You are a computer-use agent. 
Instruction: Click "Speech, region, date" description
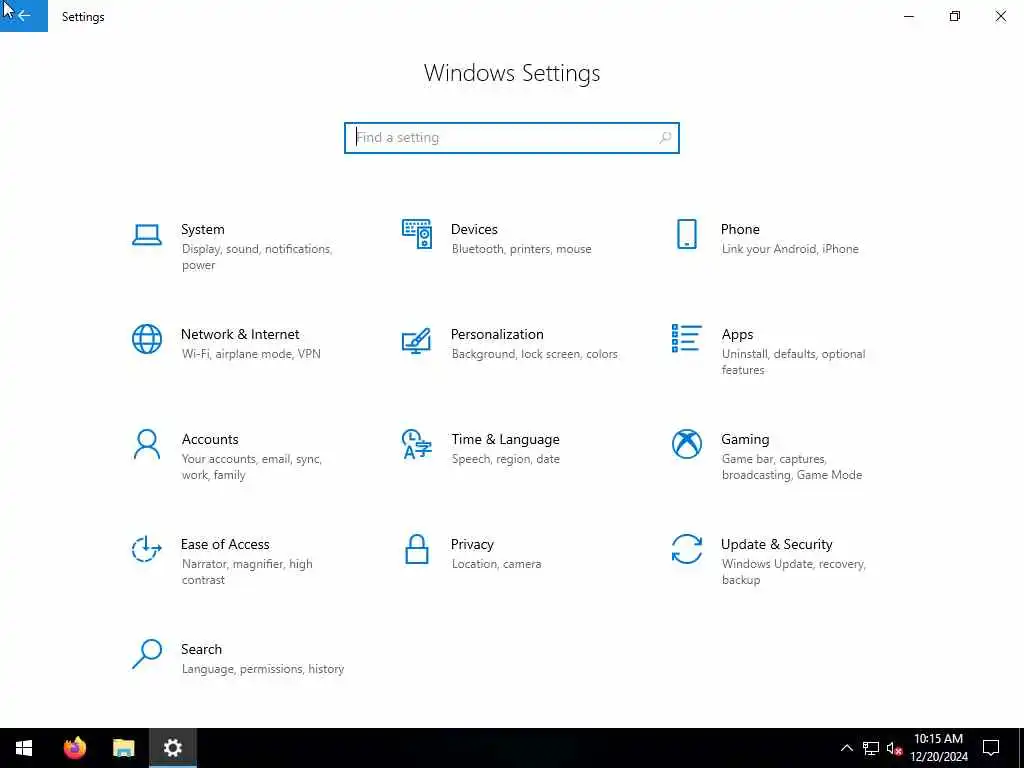coord(505,459)
